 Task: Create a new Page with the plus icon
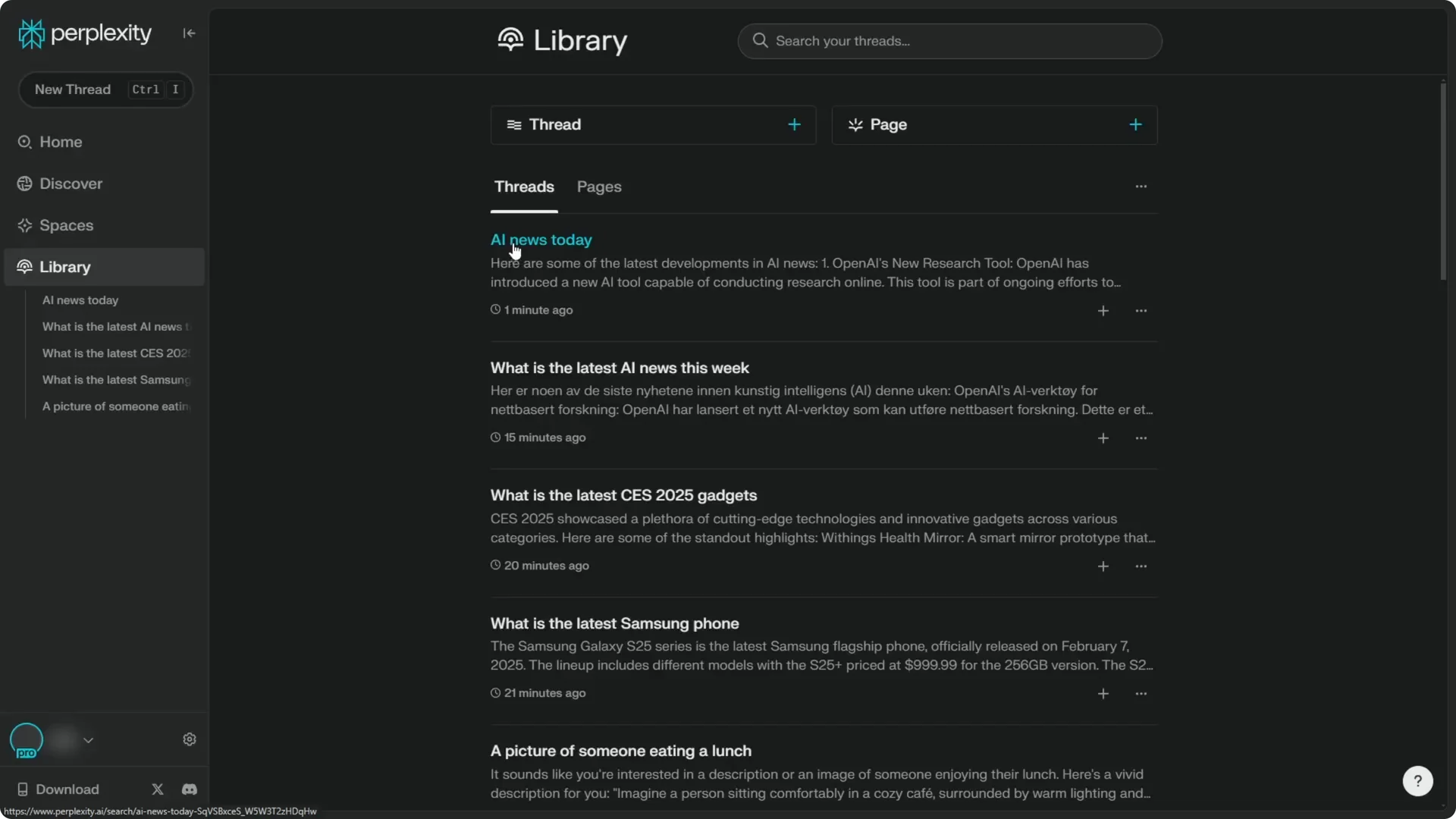(x=1135, y=124)
